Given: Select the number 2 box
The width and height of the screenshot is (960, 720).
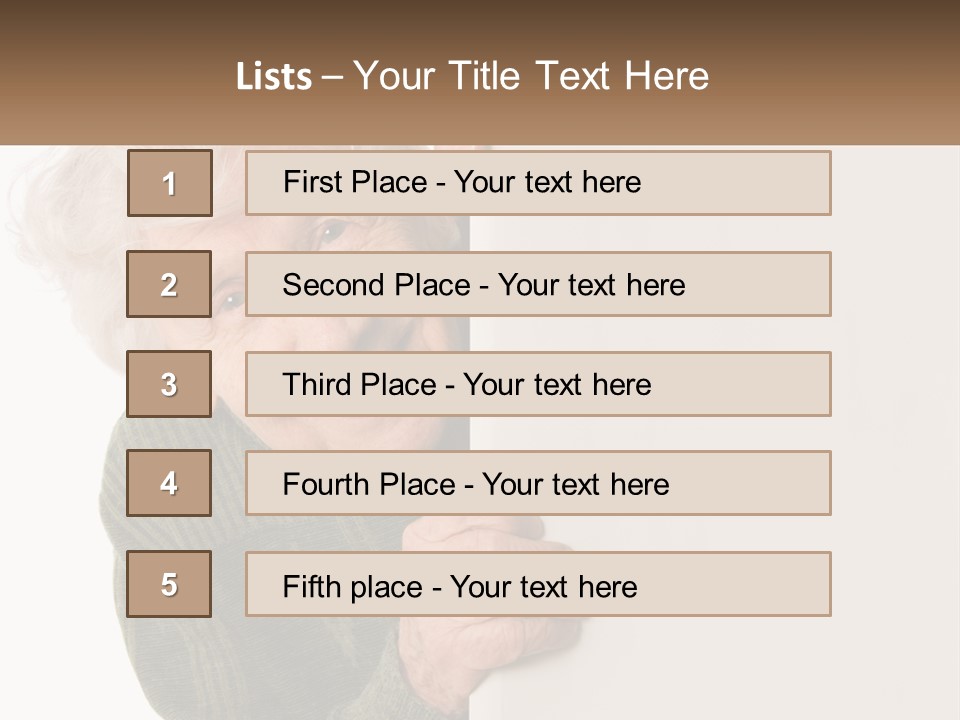Looking at the screenshot, I should tap(169, 284).
